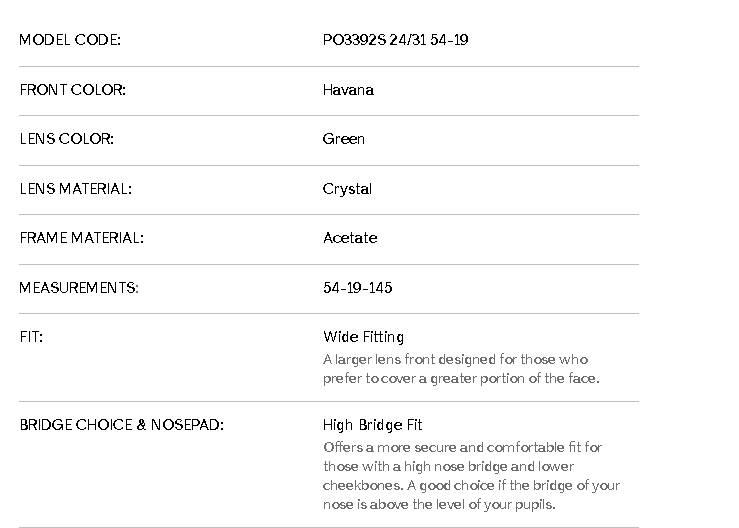Select the Havana front color value
The height and width of the screenshot is (528, 739).
[x=348, y=90]
